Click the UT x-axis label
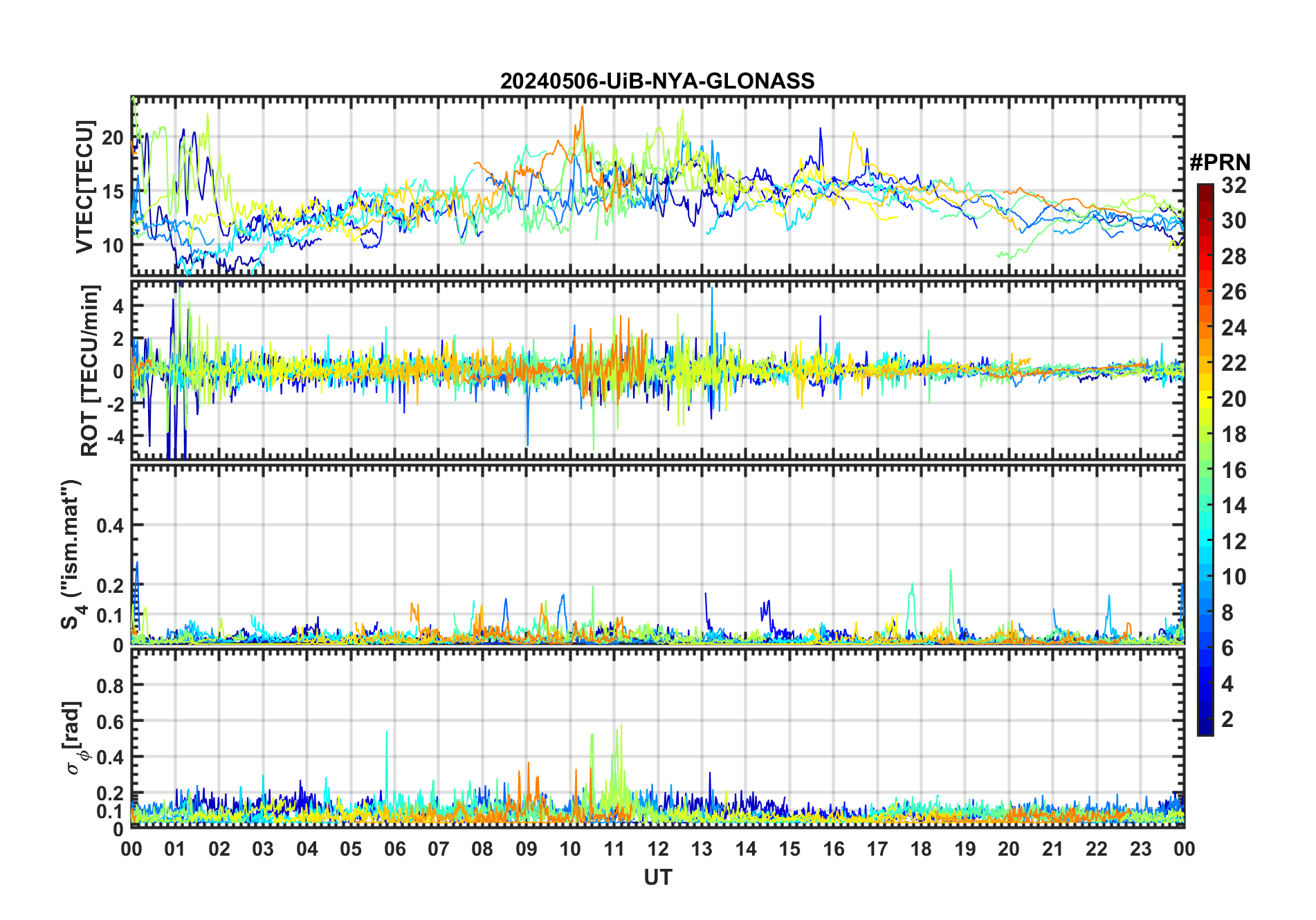Image resolution: width=1316 pixels, height=920 pixels. point(658,877)
